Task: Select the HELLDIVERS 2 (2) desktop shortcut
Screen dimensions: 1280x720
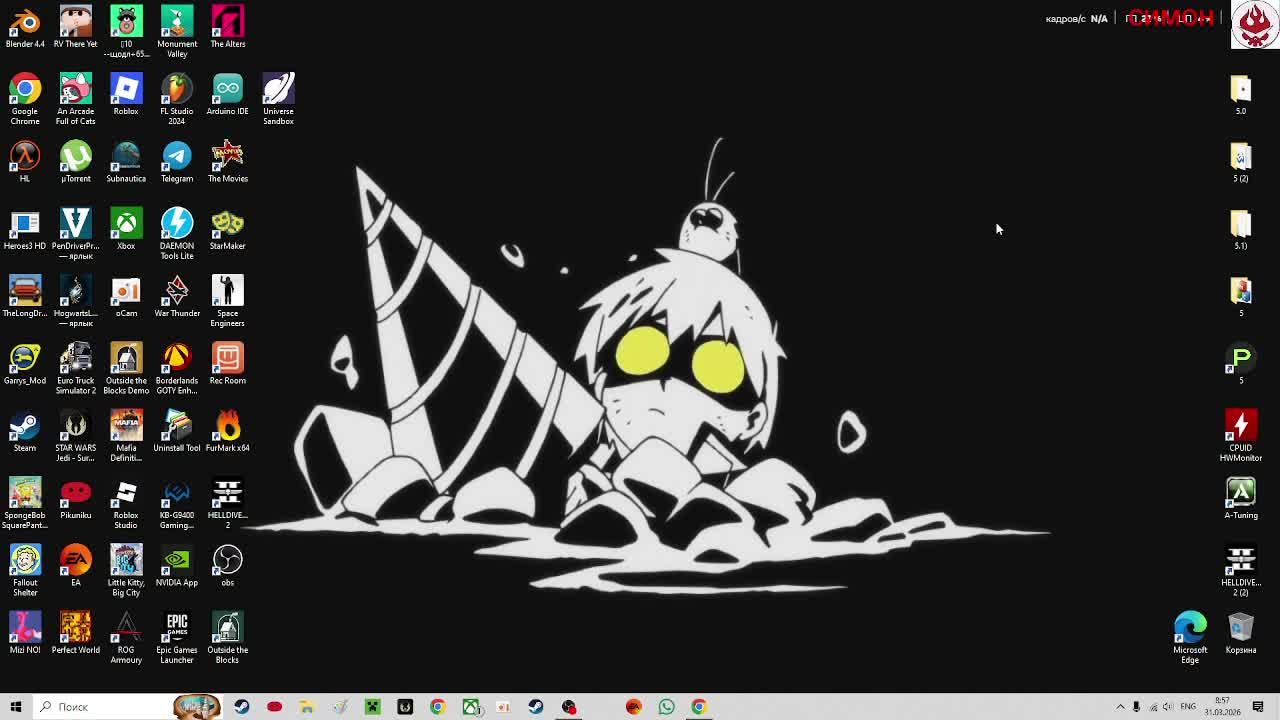Action: [x=1241, y=571]
